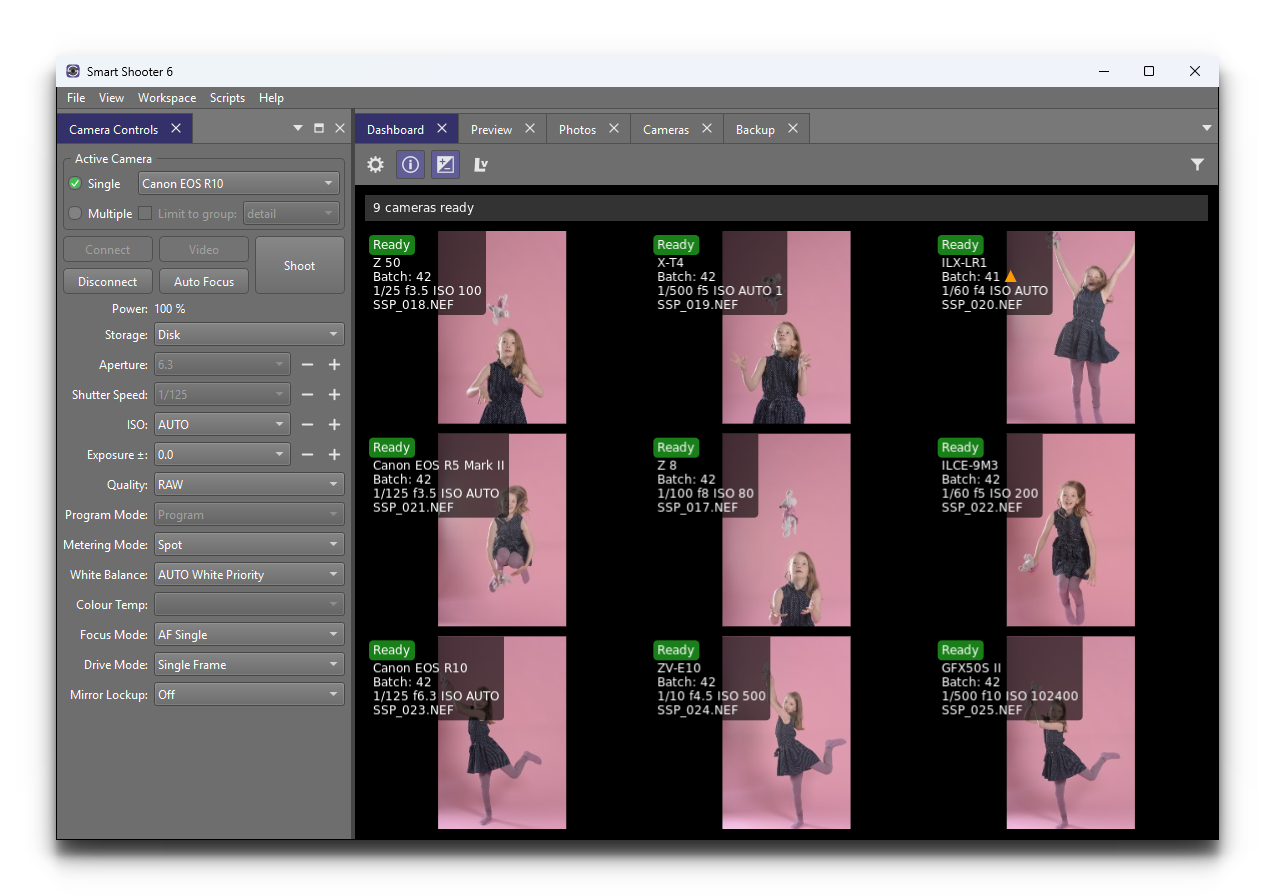This screenshot has height=896, width=1275.
Task: Toggle the live view Lv icon
Action: [x=481, y=165]
